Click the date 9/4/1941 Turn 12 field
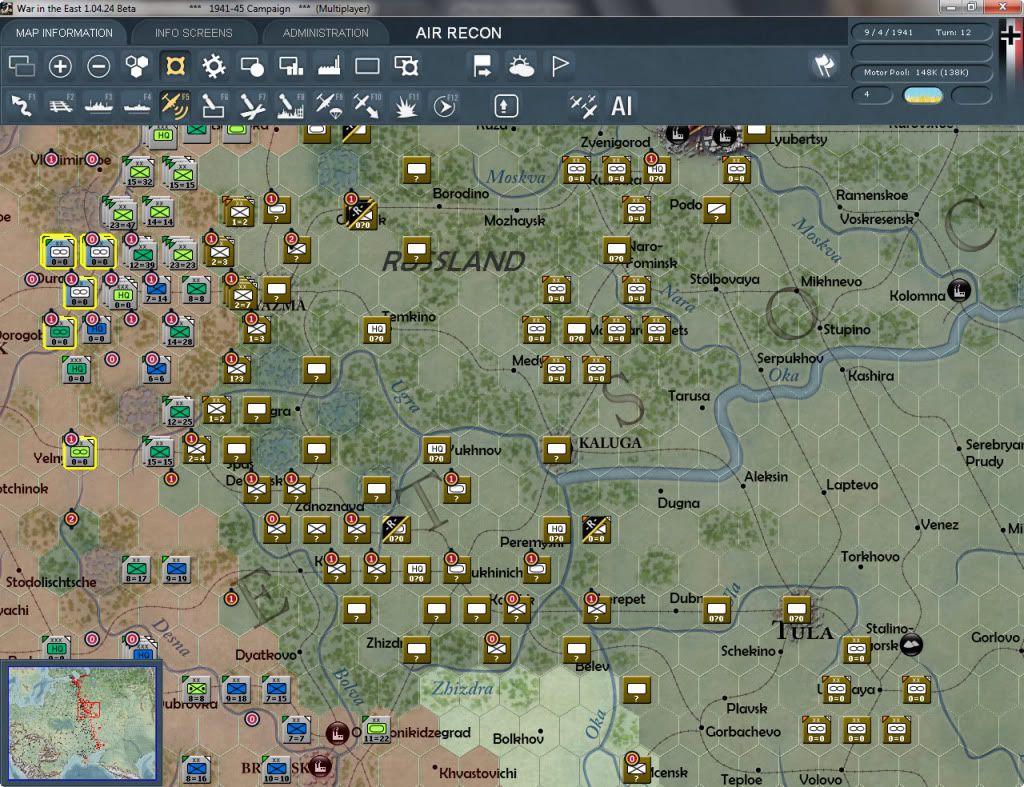 pyautogui.click(x=921, y=32)
